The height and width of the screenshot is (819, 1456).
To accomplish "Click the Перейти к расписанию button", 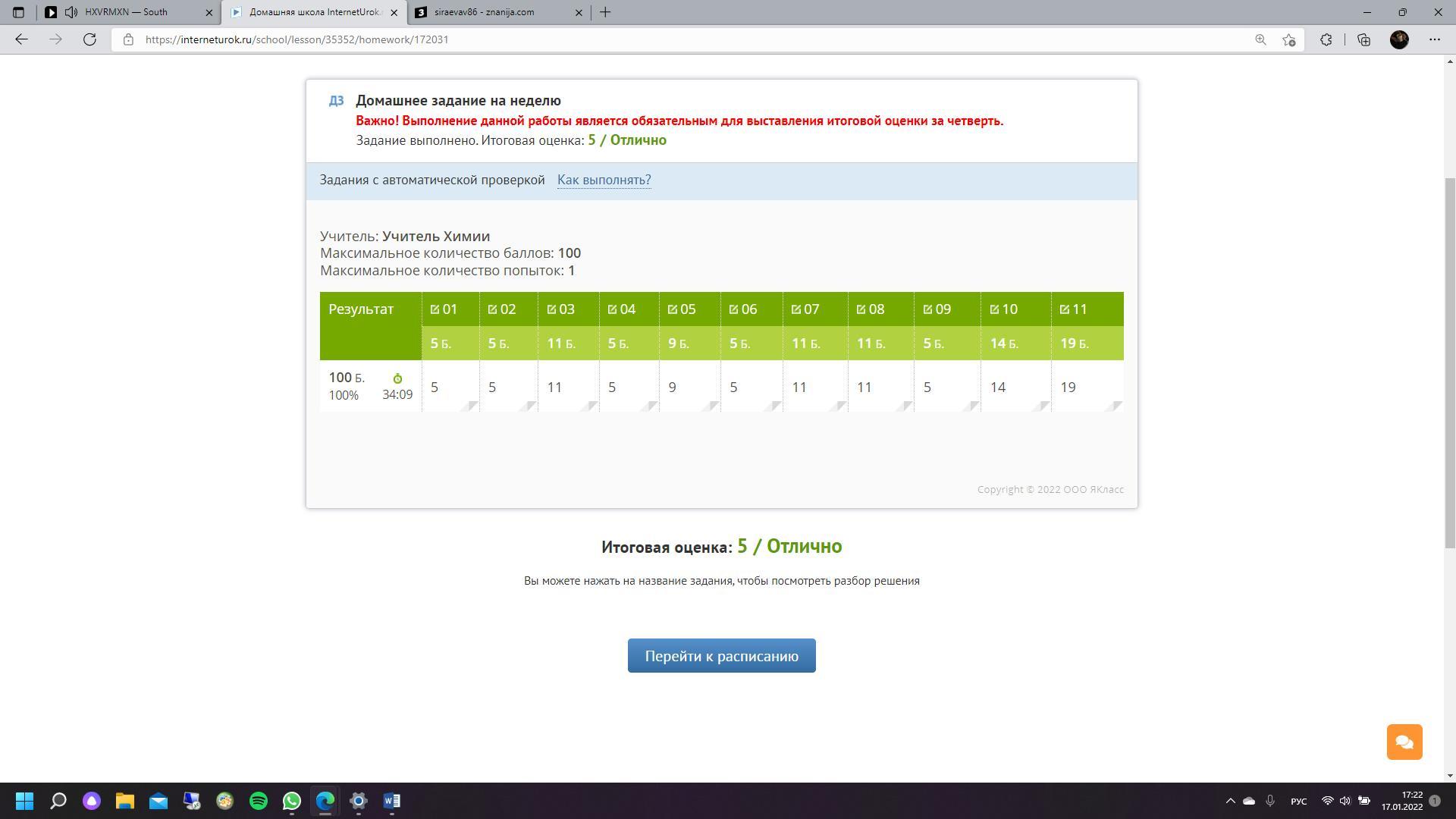I will [x=721, y=656].
